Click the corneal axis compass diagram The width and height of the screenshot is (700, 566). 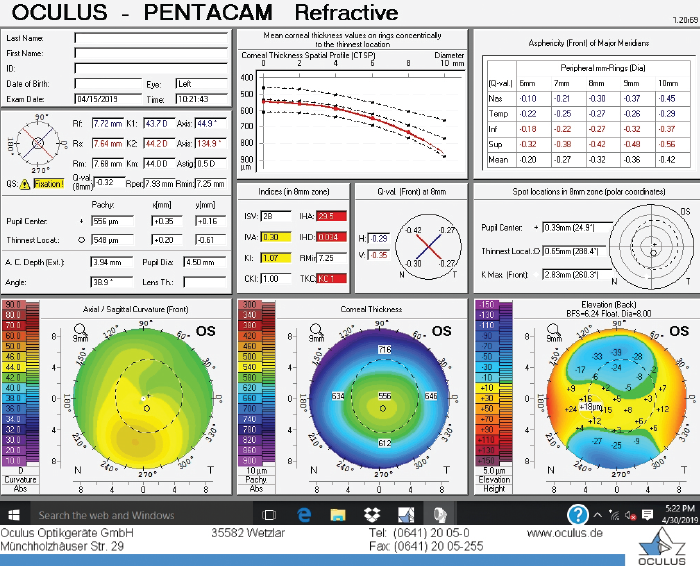point(38,143)
